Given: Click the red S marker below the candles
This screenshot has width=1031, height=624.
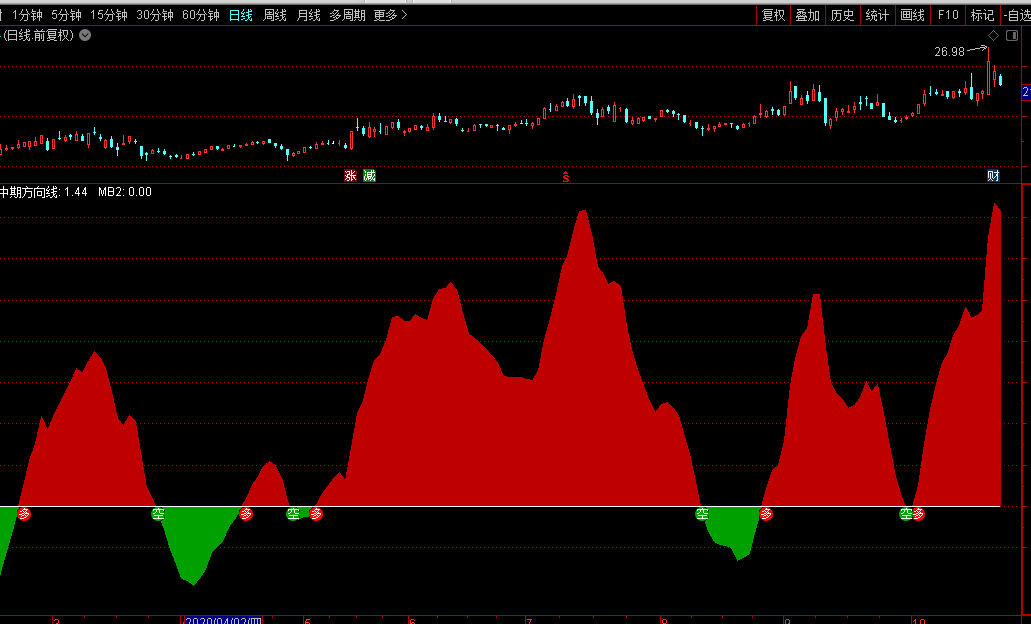Looking at the screenshot, I should click(x=566, y=177).
